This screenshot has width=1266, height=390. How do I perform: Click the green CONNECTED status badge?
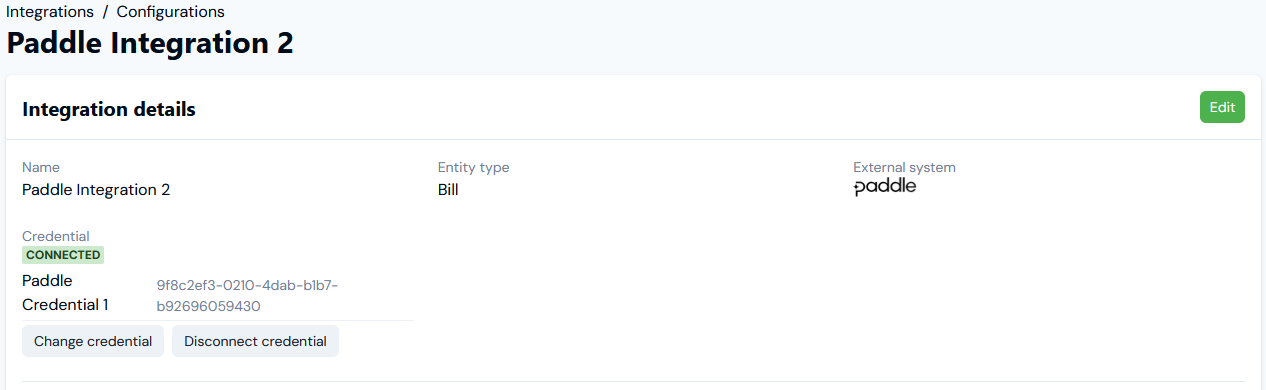(63, 255)
